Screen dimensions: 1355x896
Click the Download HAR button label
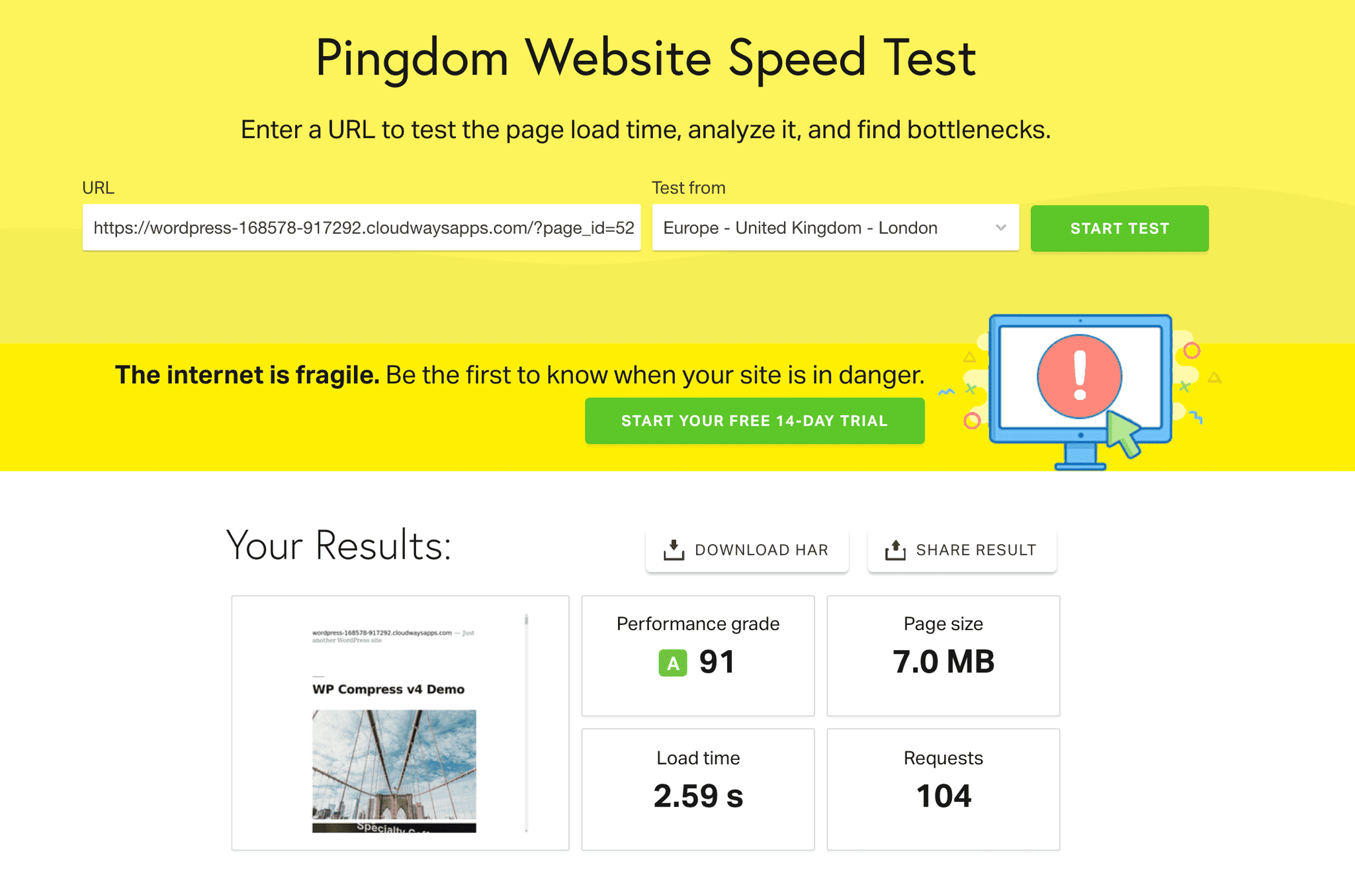(762, 550)
